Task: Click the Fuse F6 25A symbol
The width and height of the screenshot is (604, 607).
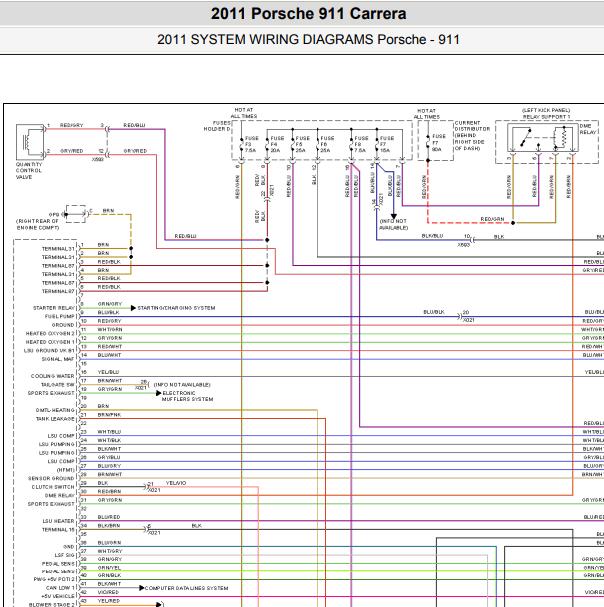Action: (x=317, y=144)
